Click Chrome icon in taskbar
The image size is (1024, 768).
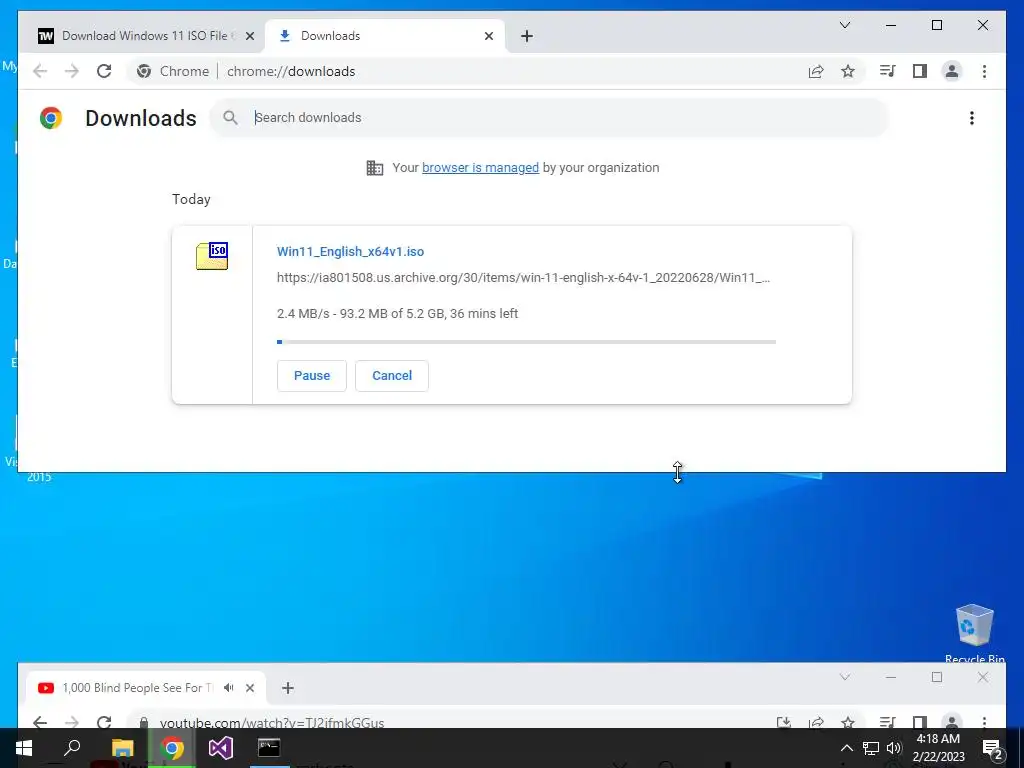172,748
